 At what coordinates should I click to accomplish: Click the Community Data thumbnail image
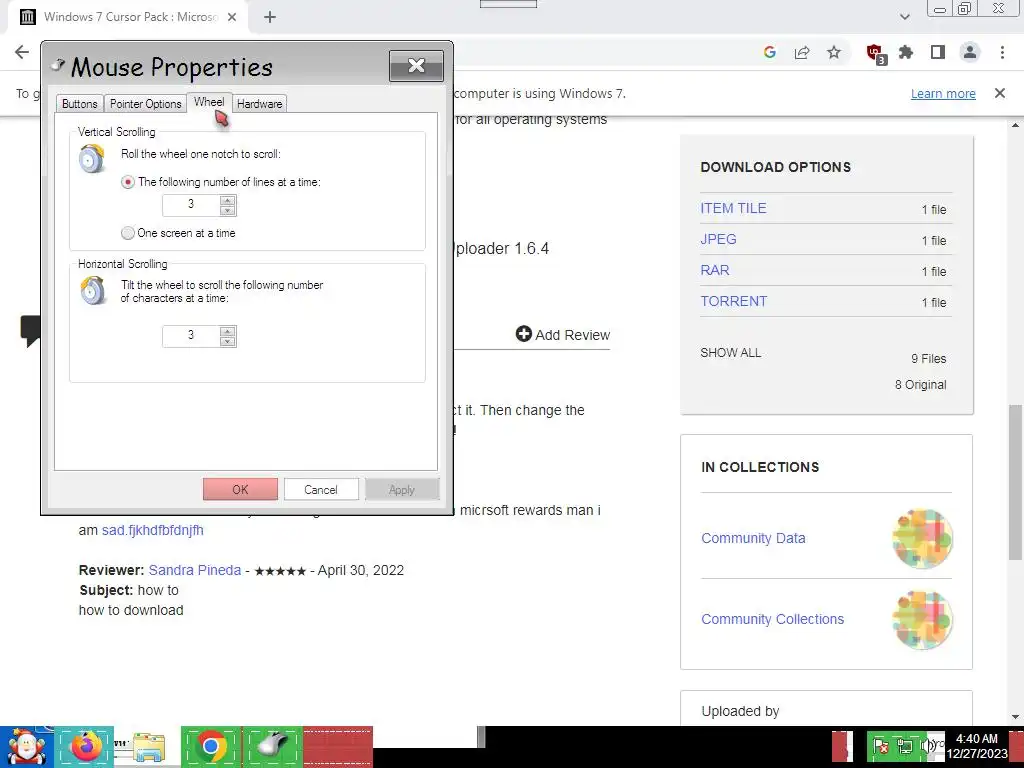[x=922, y=538]
